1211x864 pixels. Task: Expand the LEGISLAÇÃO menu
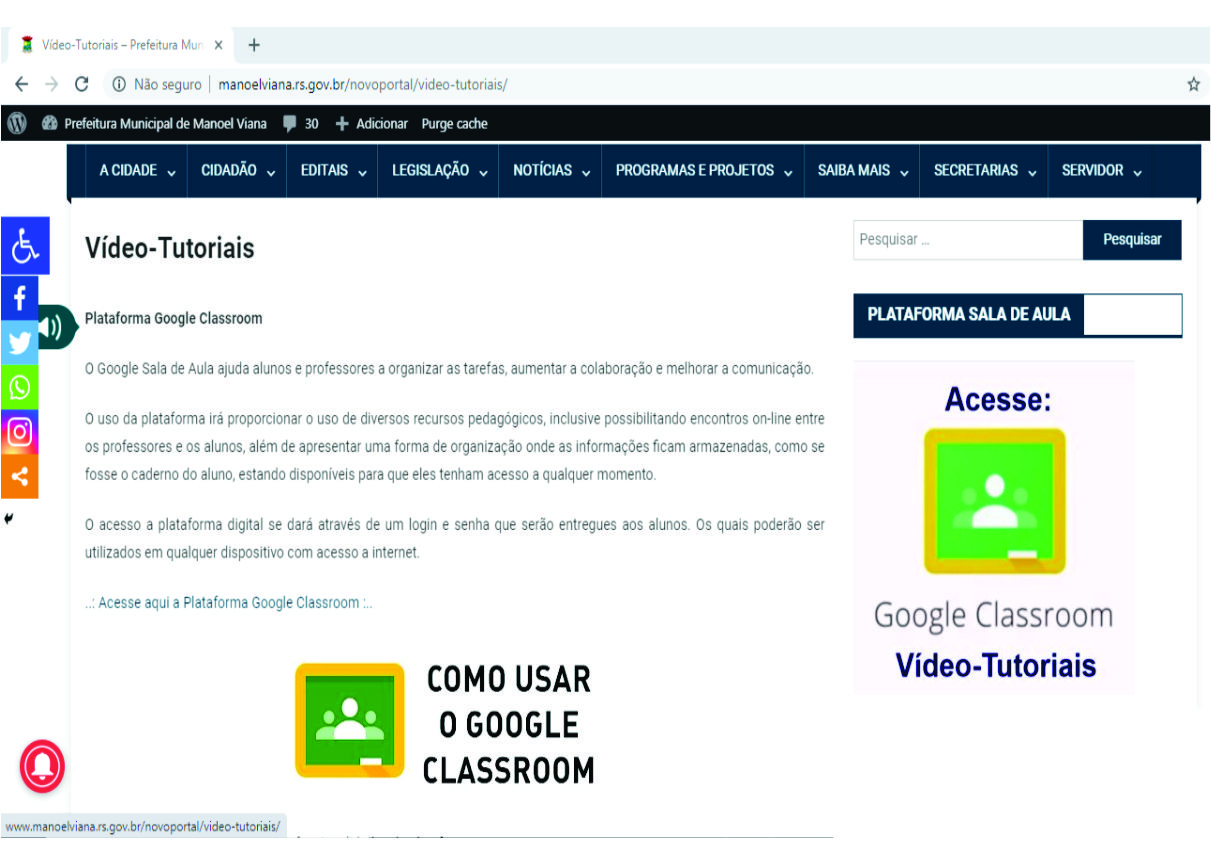439,171
